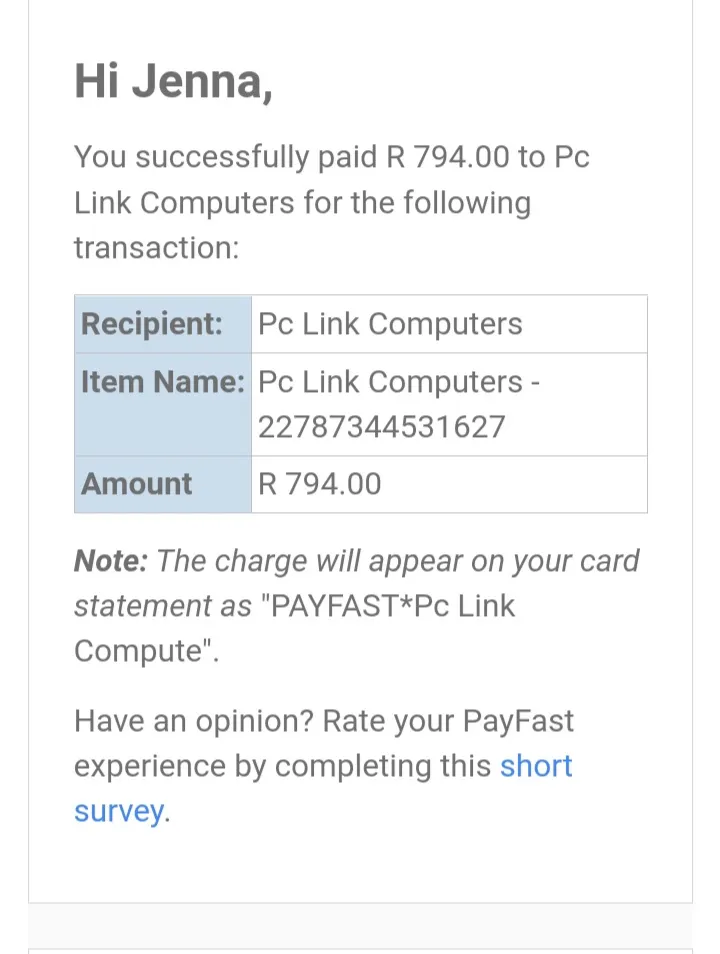Click the word "Compute" ending the note

140,651
